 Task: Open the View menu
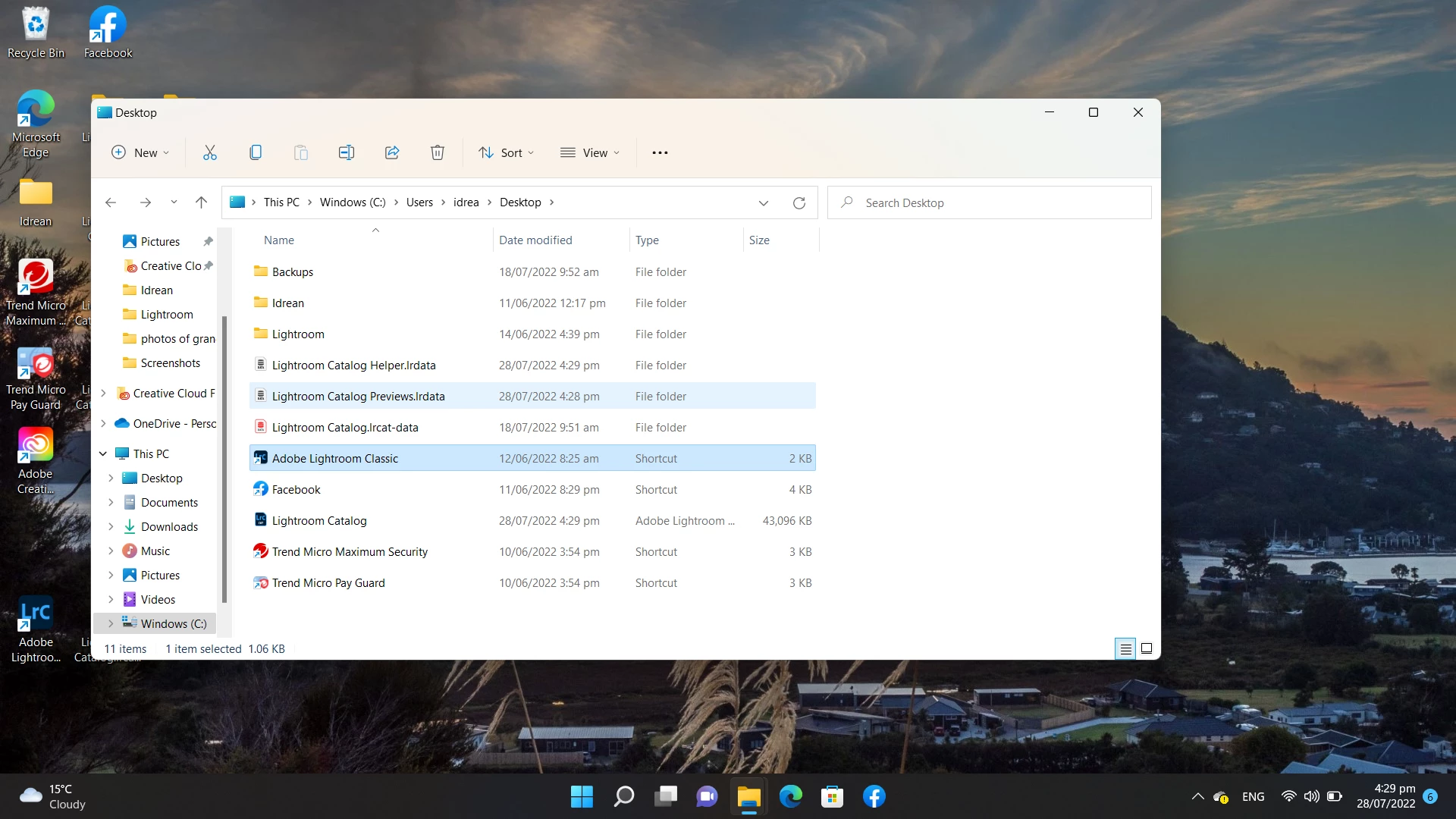[x=590, y=152]
